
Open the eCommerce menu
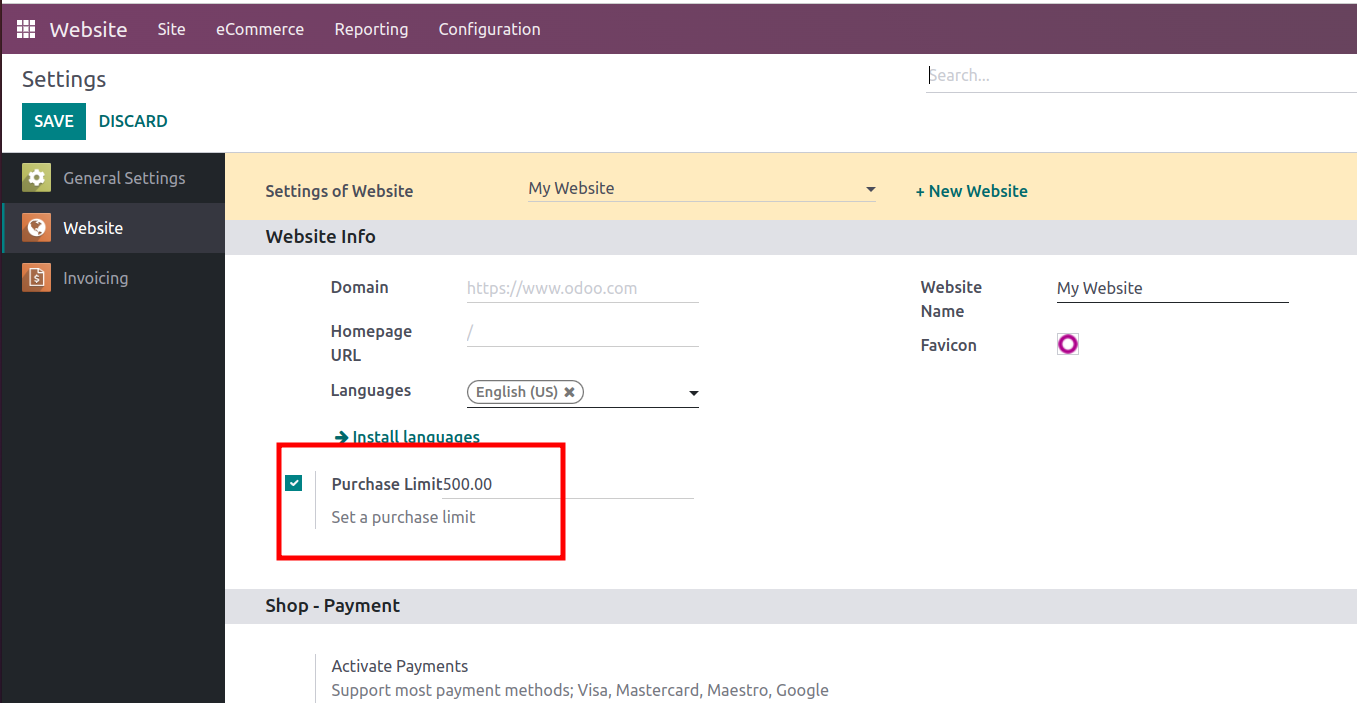pos(260,29)
